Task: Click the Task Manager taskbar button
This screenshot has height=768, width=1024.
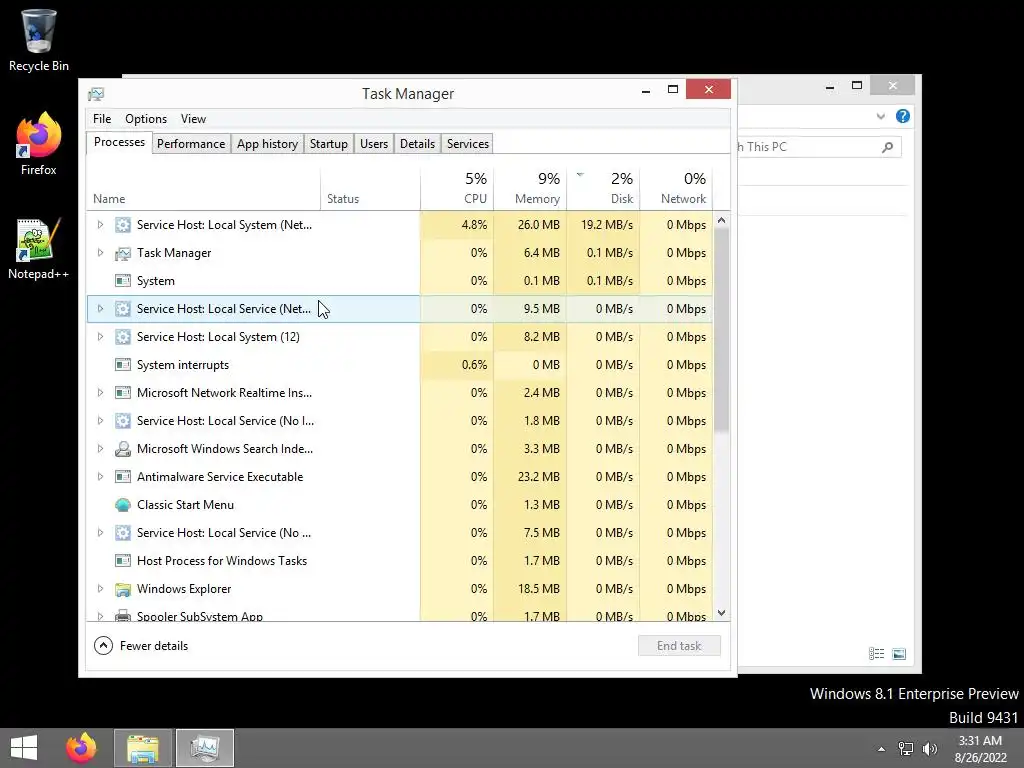Action: pyautogui.click(x=205, y=748)
